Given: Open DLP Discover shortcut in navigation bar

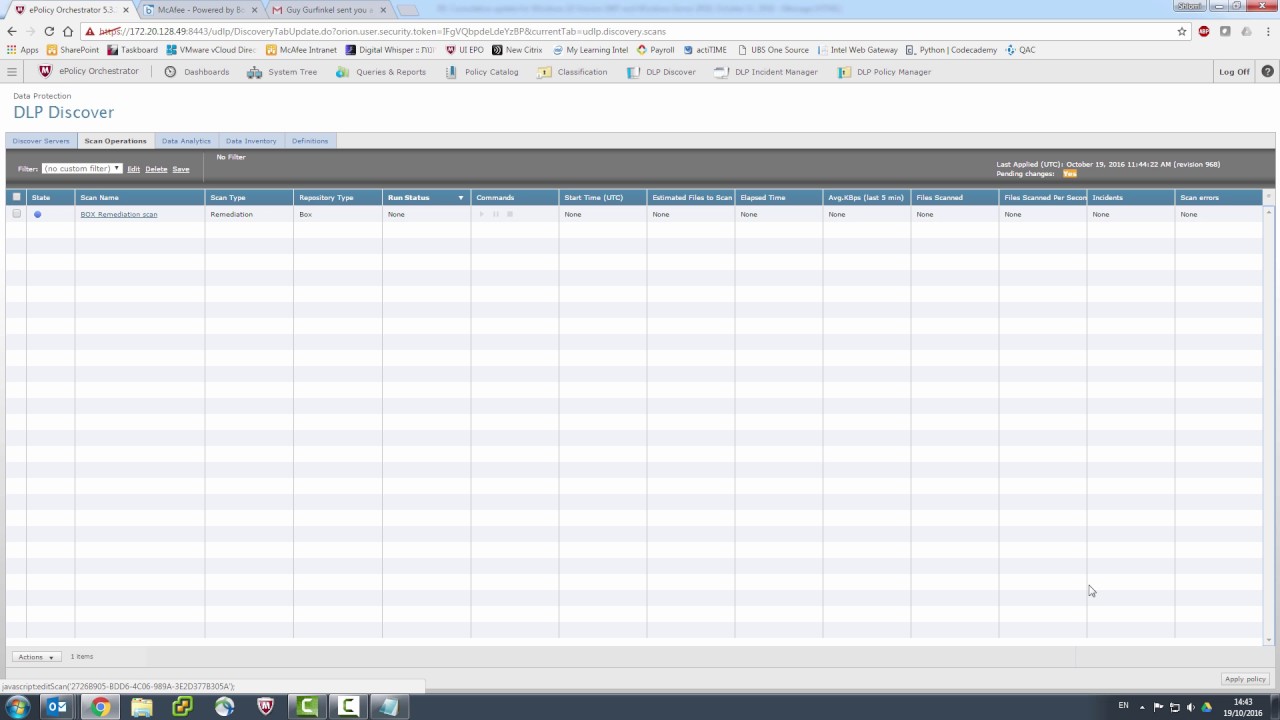Looking at the screenshot, I should (x=661, y=72).
